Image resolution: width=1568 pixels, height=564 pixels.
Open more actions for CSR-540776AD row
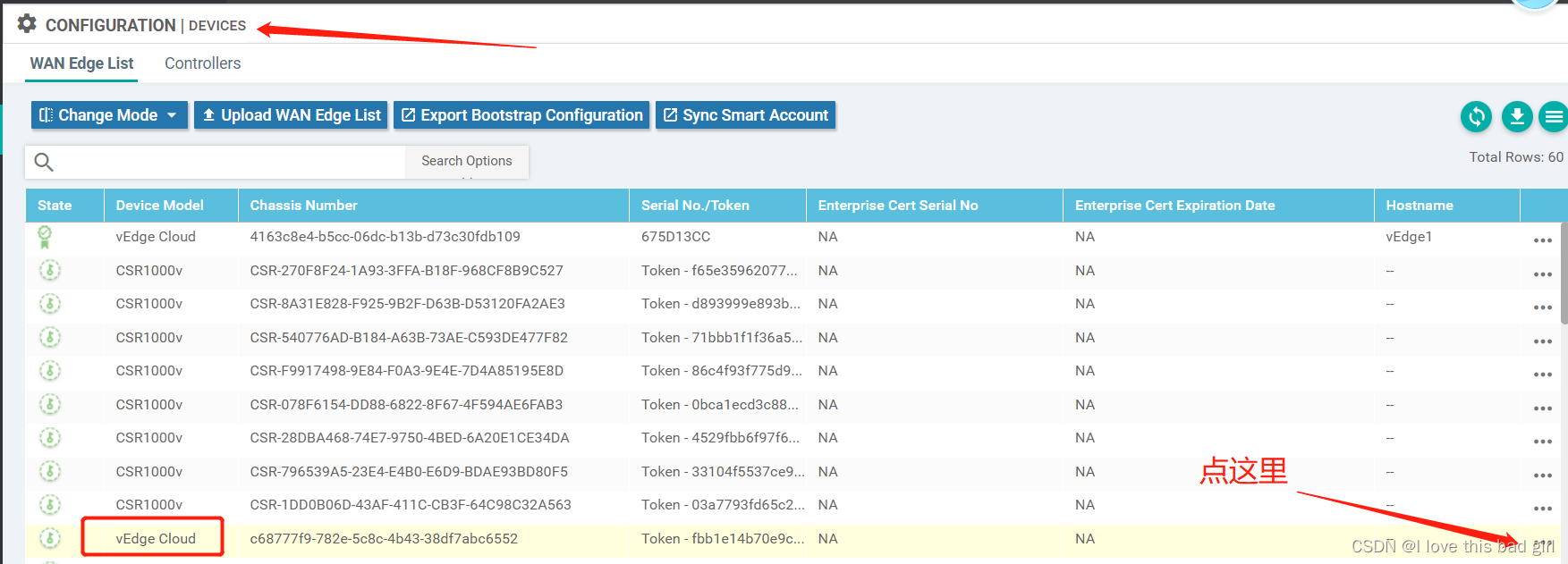(x=1543, y=341)
